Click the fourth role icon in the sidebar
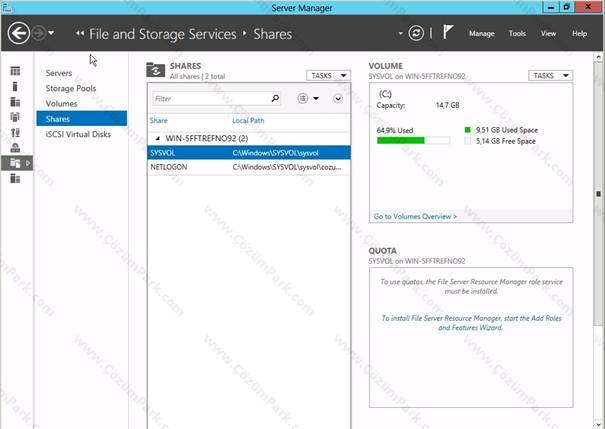Viewport: 605px width, 429px height. 15,117
